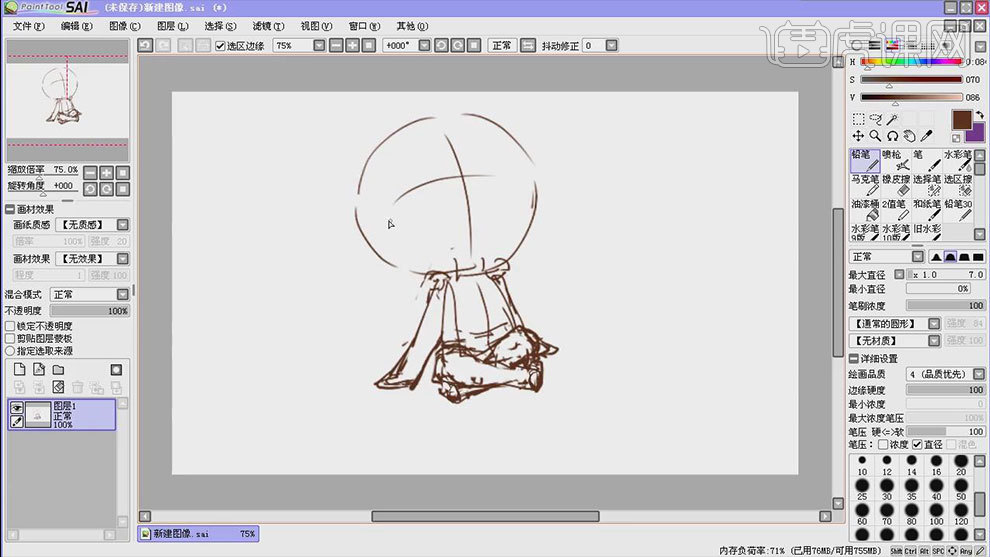The image size is (990, 557).
Task: Choose the rectangular selection tool
Action: 858,119
